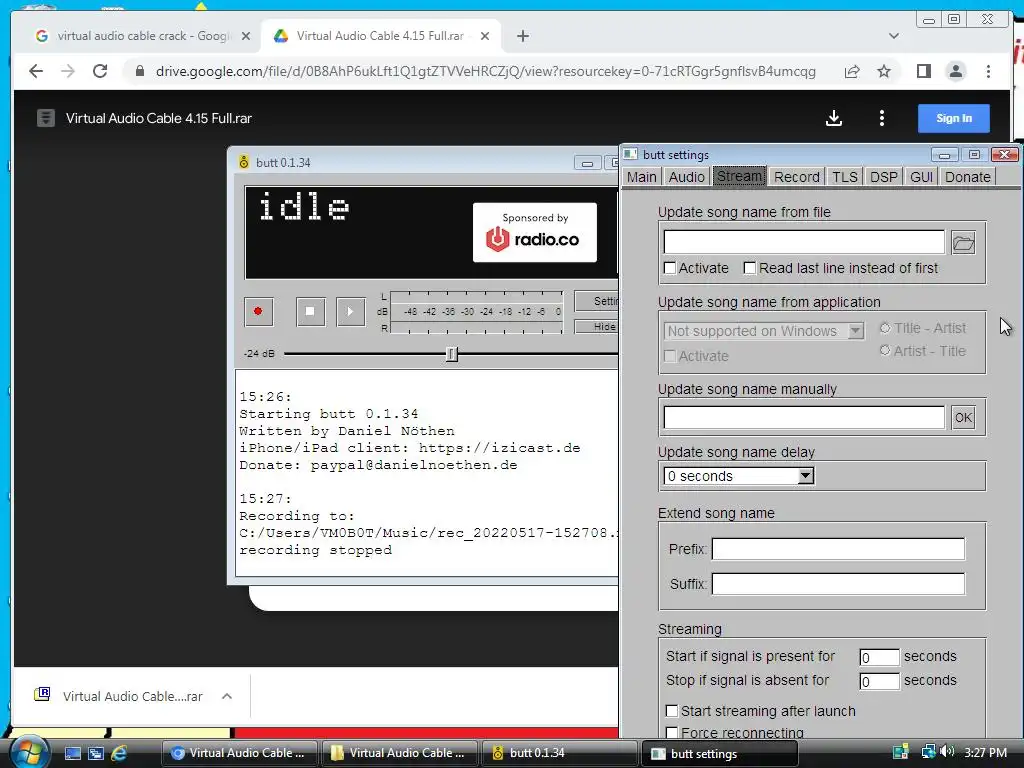
Task: Go back in Chrome
Action: 36,71
